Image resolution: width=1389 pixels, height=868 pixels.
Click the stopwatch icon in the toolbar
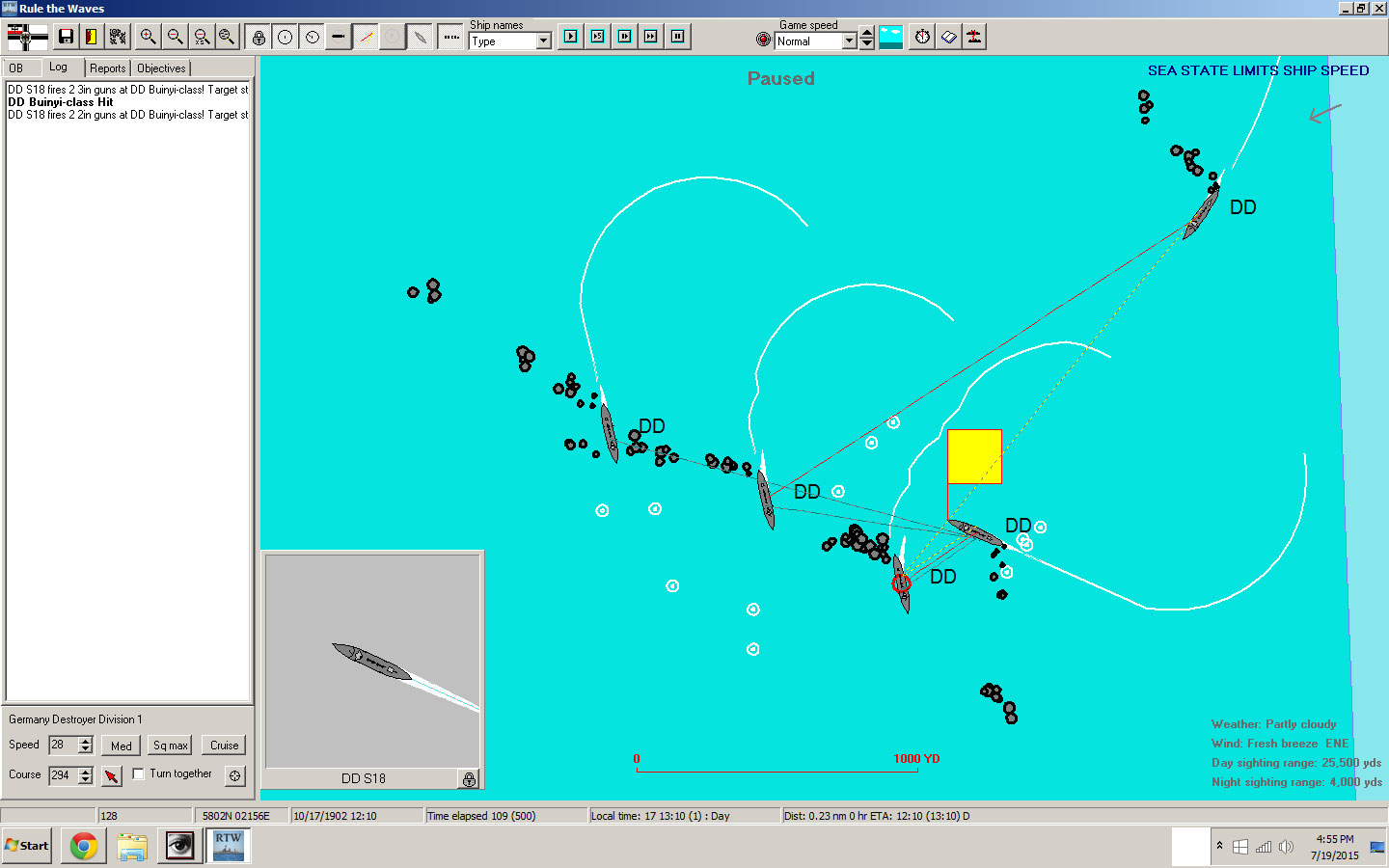tap(922, 37)
